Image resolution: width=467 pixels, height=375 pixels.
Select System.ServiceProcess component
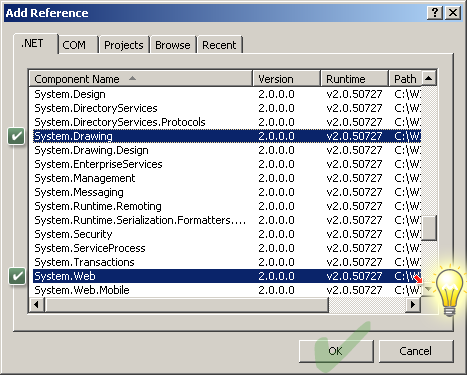pos(227,248)
